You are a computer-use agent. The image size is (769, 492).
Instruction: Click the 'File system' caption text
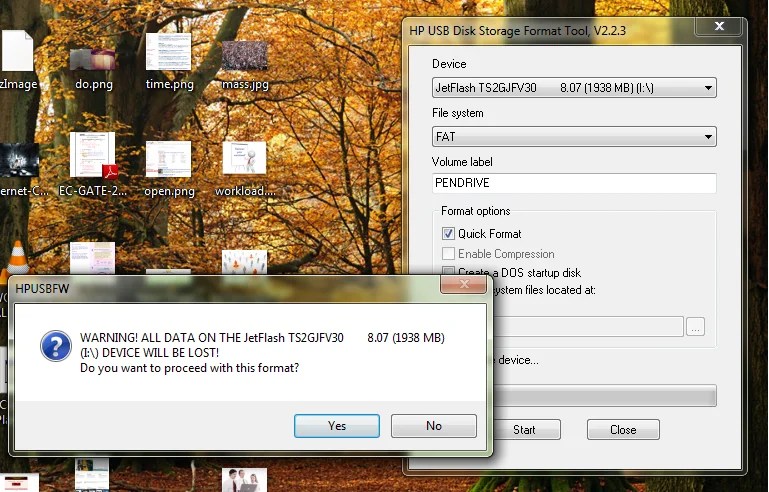pyautogui.click(x=457, y=113)
